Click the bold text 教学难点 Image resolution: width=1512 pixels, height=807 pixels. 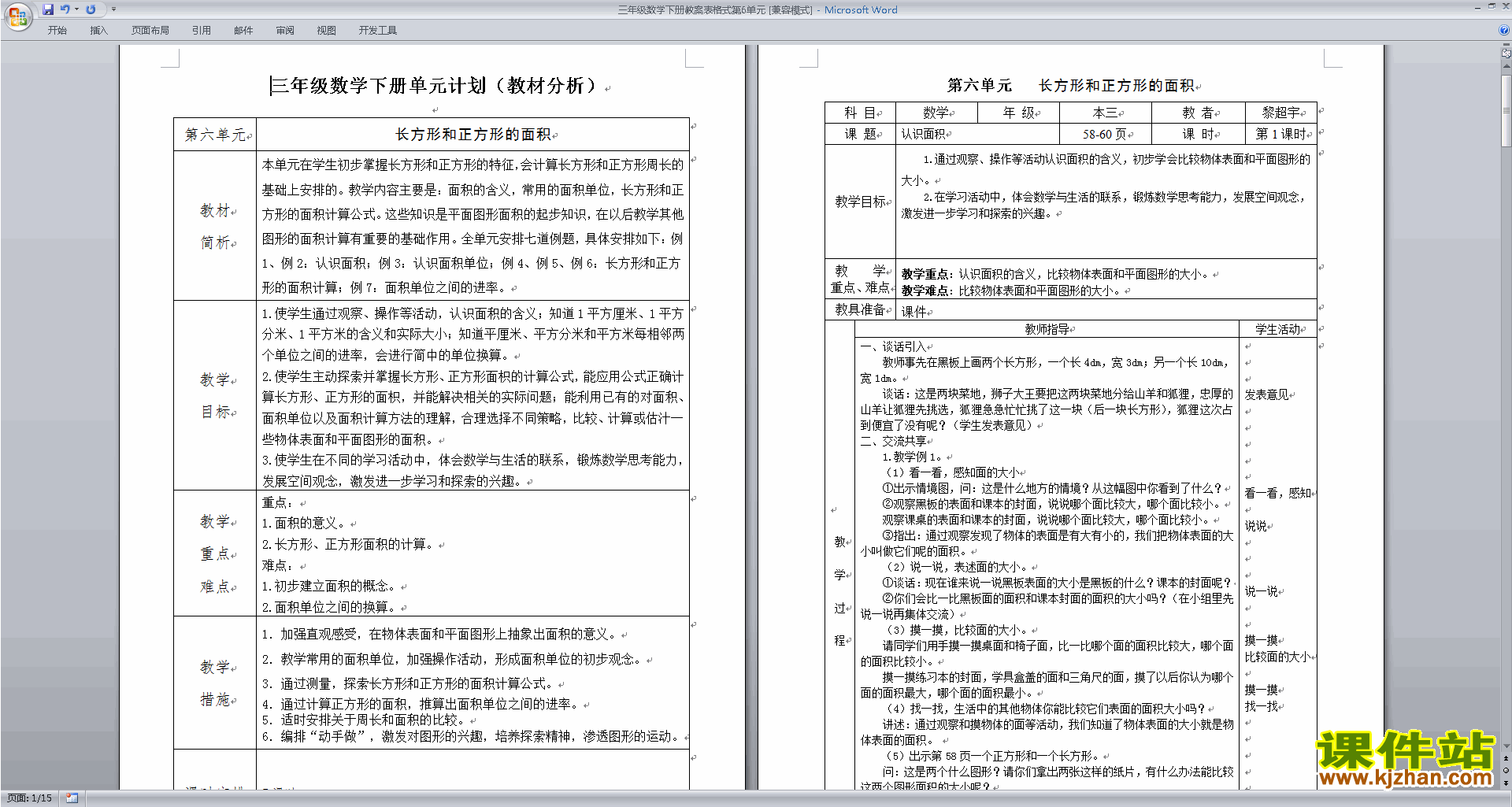click(x=925, y=291)
